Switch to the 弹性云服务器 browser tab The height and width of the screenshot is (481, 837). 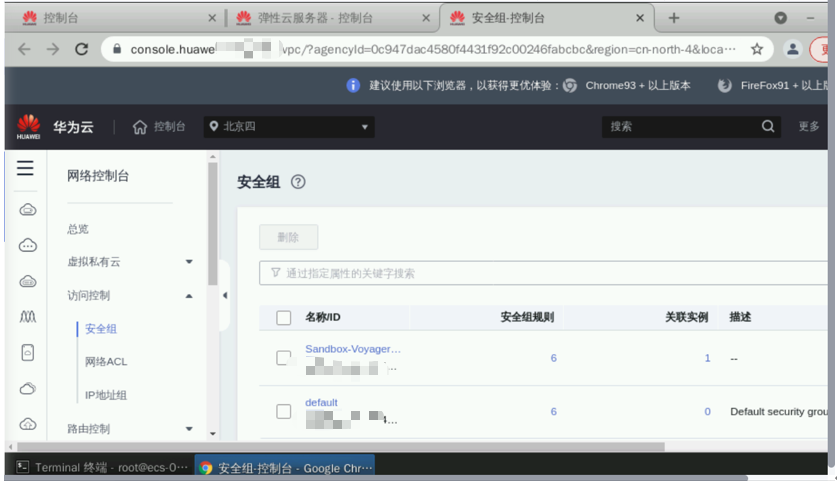[328, 18]
